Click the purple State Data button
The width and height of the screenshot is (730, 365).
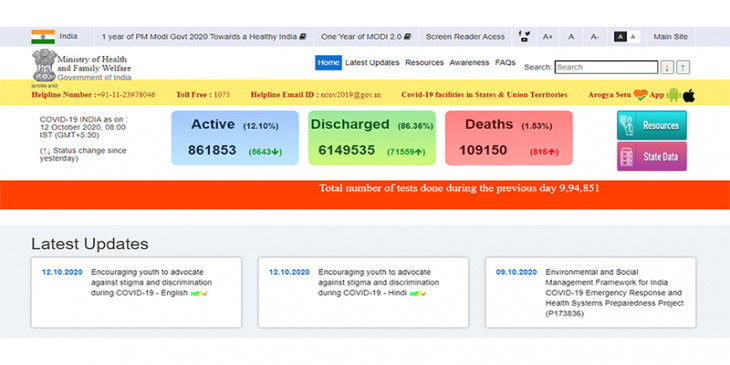click(651, 156)
